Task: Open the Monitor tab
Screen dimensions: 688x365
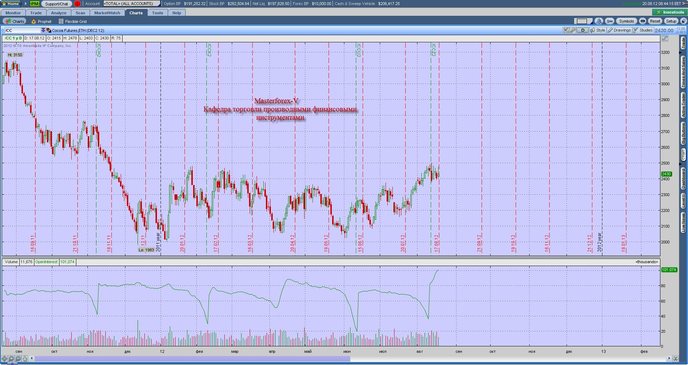Action: pyautogui.click(x=13, y=13)
